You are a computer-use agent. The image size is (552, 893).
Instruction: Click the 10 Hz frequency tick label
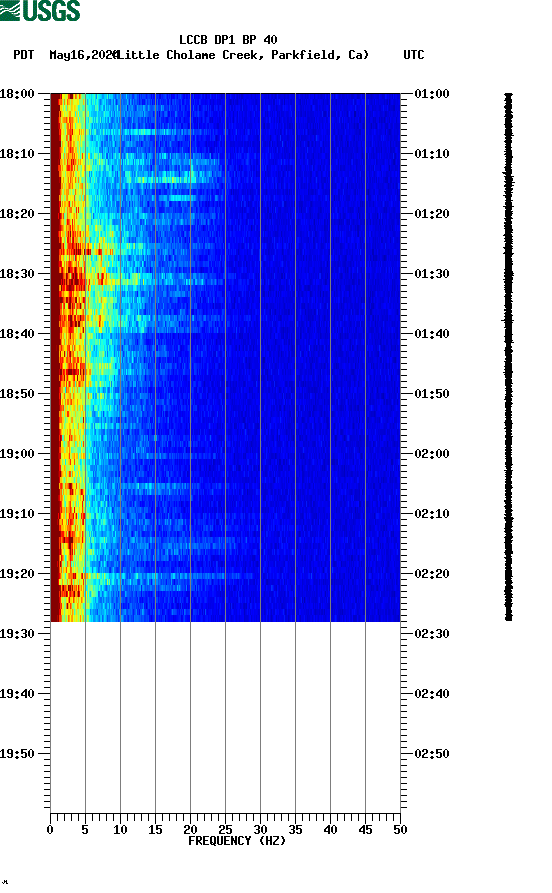[120, 830]
